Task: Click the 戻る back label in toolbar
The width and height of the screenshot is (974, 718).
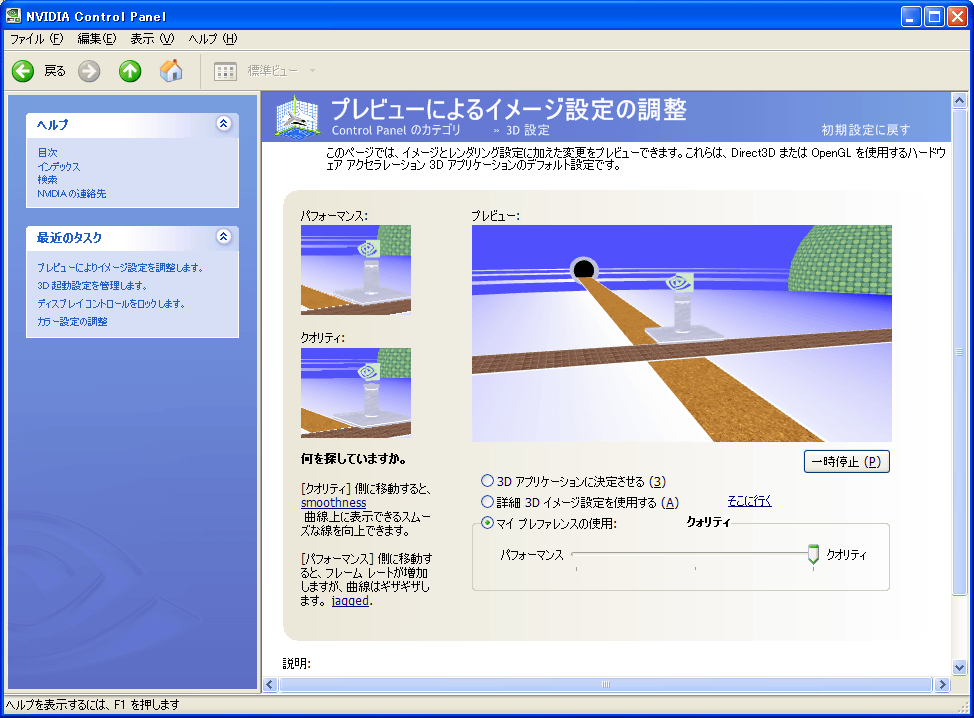Action: (55, 71)
